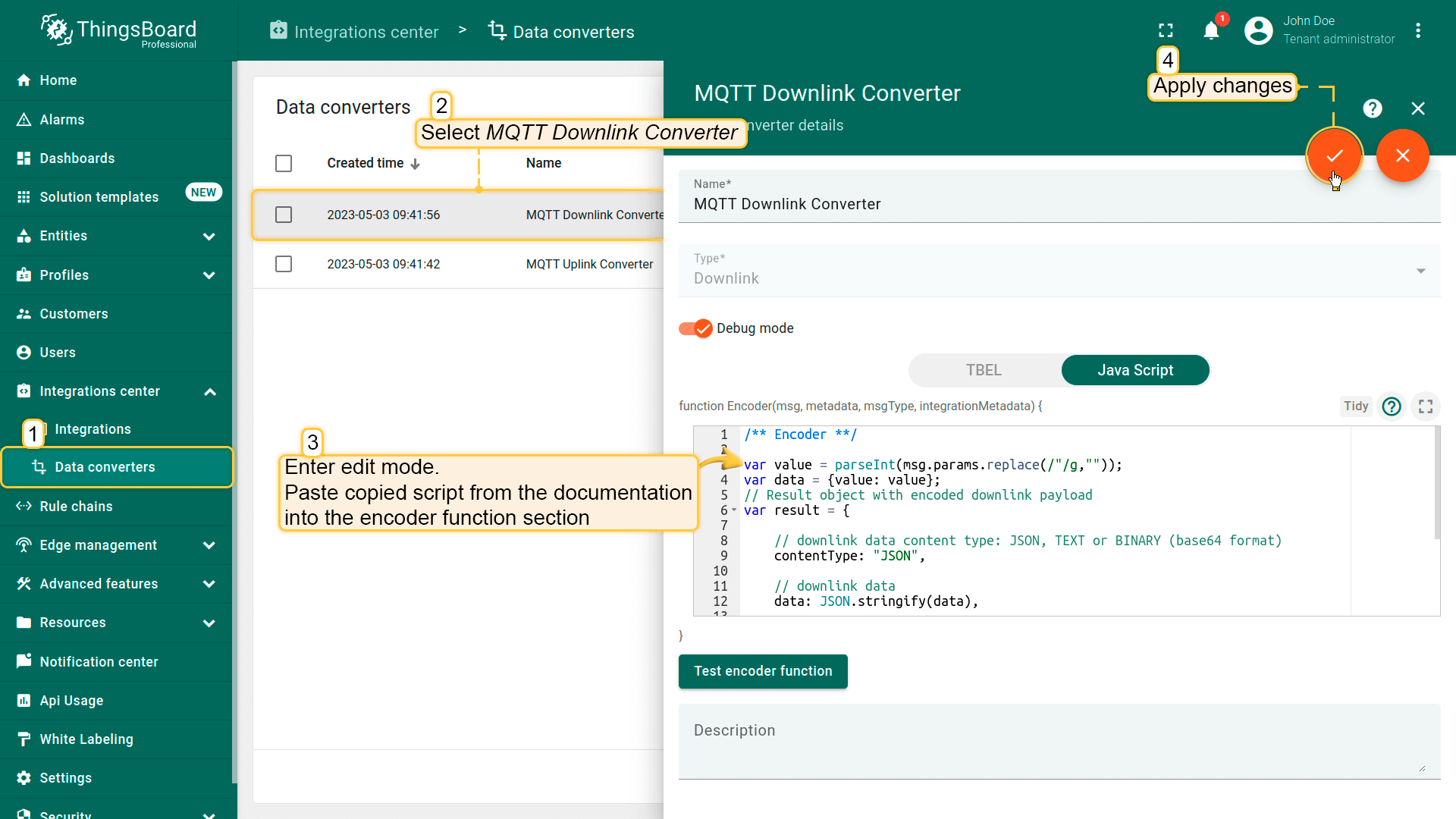Screen dimensions: 1456x819
Task: Click the John Doe account avatar
Action: [1258, 30]
